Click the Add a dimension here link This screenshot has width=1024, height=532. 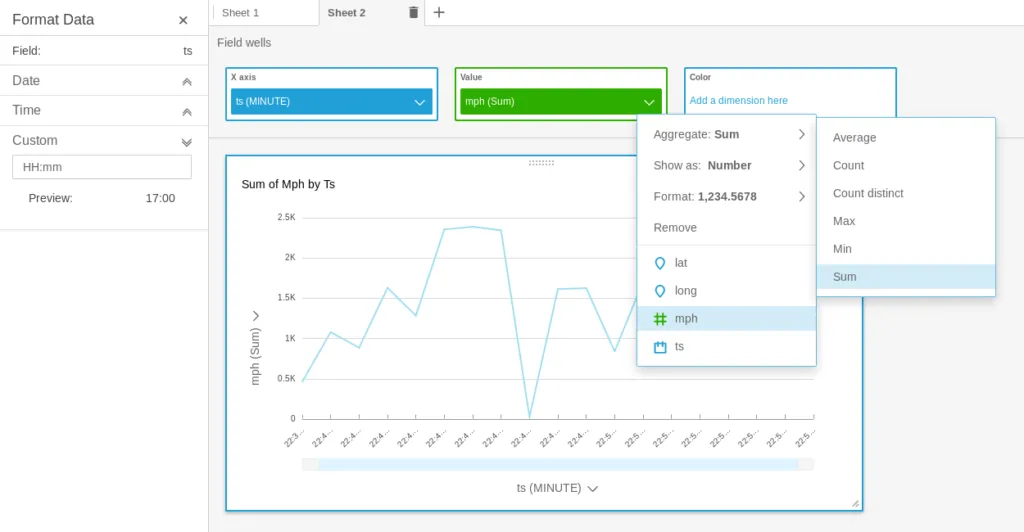click(738, 101)
